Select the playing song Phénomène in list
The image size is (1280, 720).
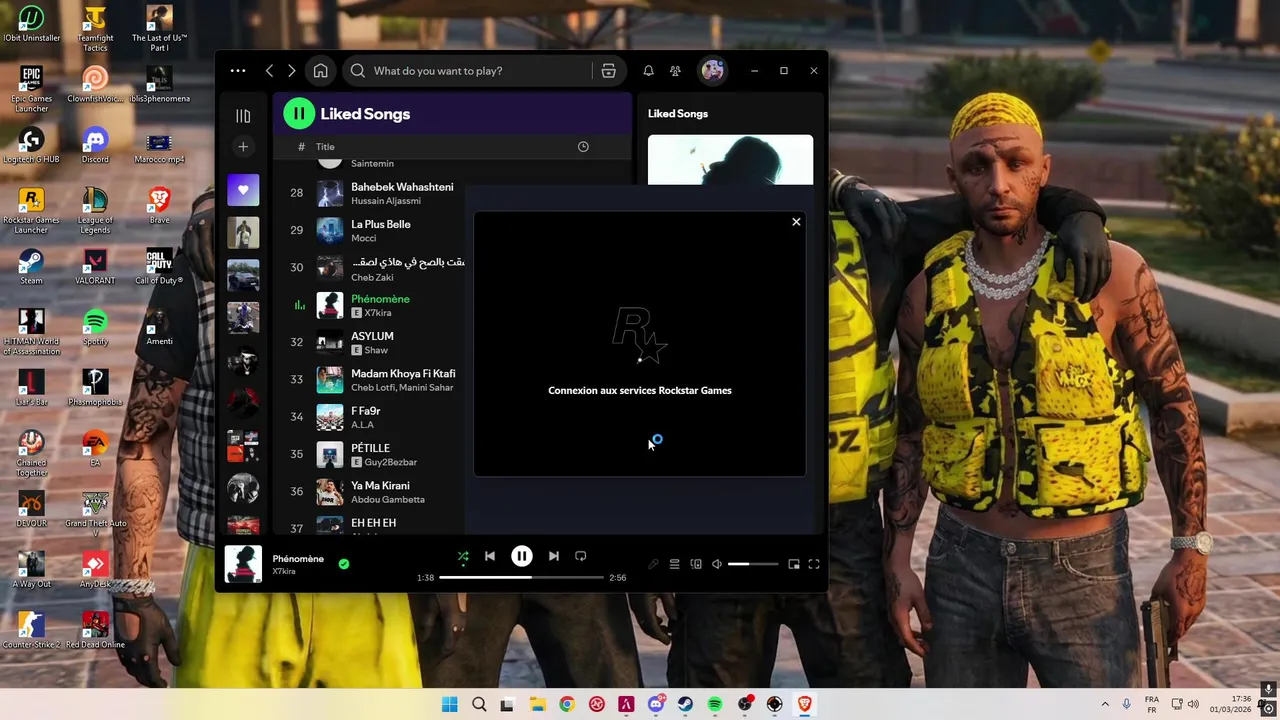tap(380, 299)
